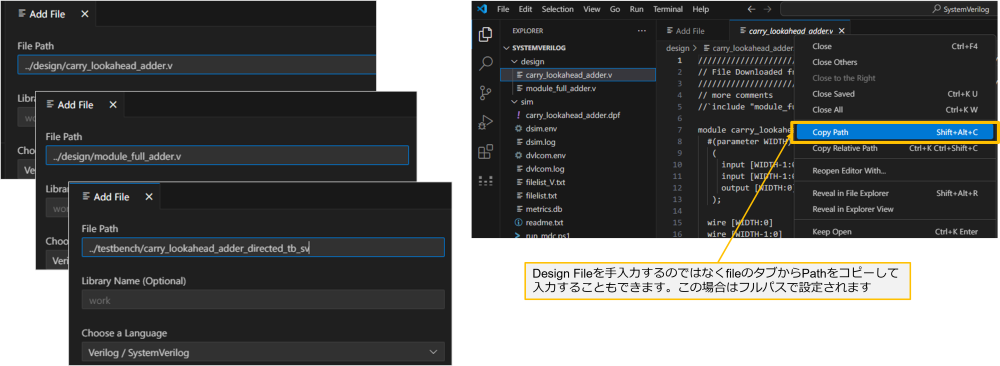Open the File menu
Image resolution: width=1000 pixels, height=366 pixels.
pyautogui.click(x=503, y=10)
